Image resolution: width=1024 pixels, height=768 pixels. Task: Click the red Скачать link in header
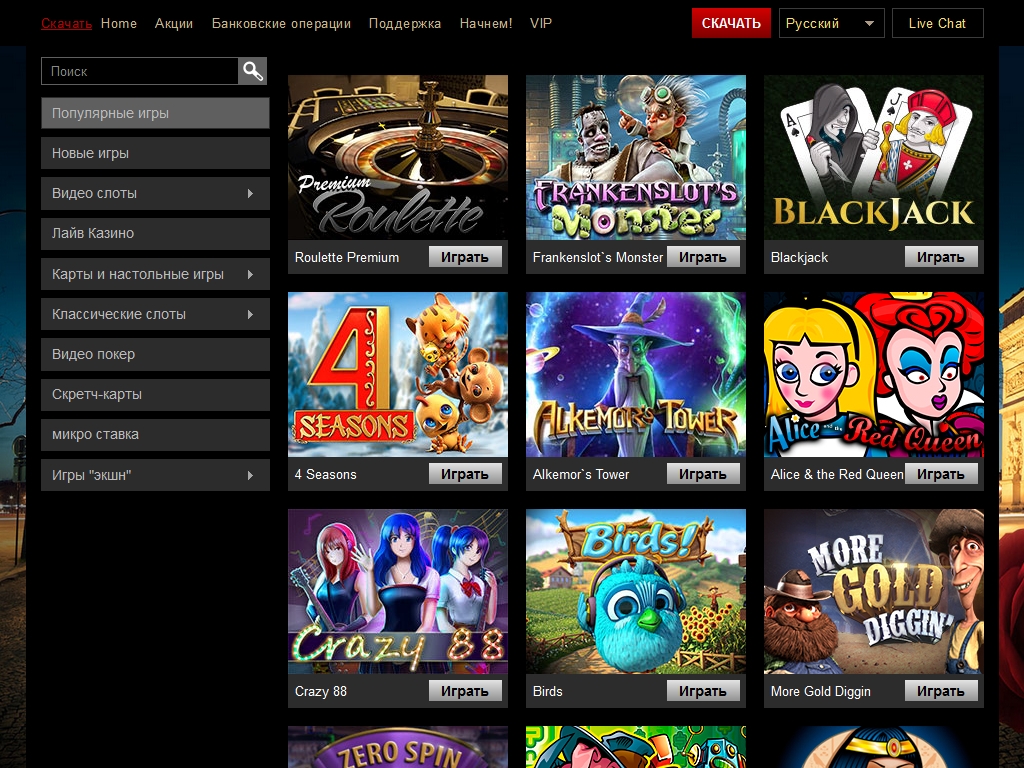tap(66, 23)
